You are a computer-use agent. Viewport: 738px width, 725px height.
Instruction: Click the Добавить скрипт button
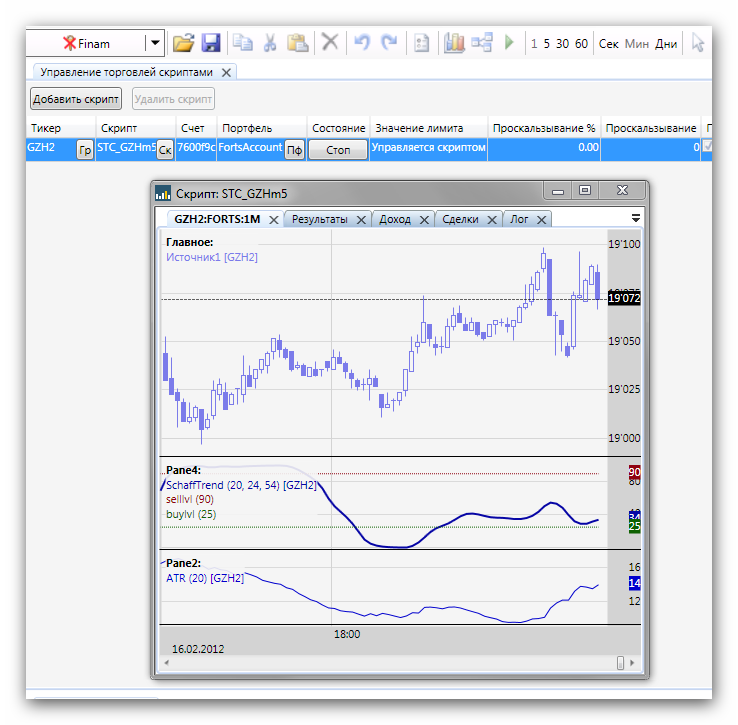(x=76, y=99)
